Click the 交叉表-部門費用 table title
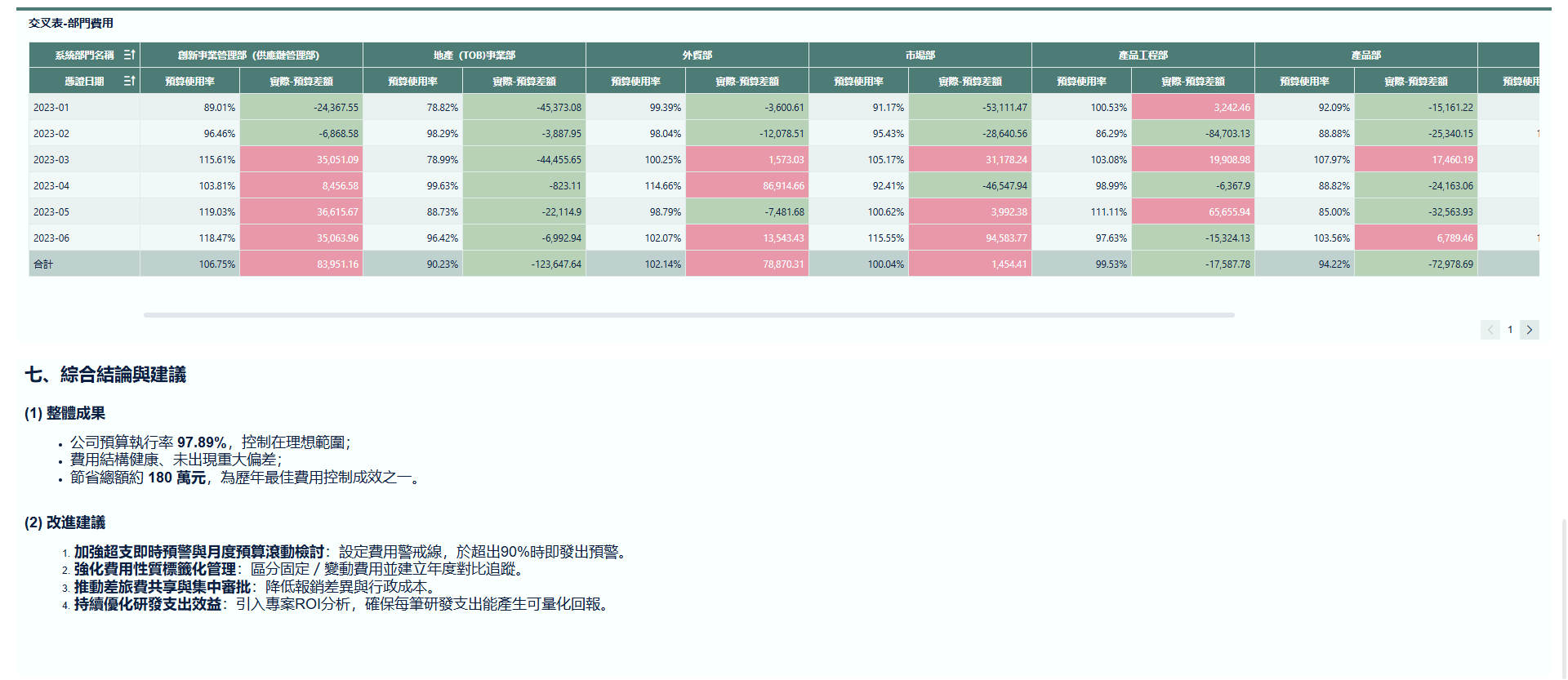This screenshot has height=680, width=1568. point(71,23)
